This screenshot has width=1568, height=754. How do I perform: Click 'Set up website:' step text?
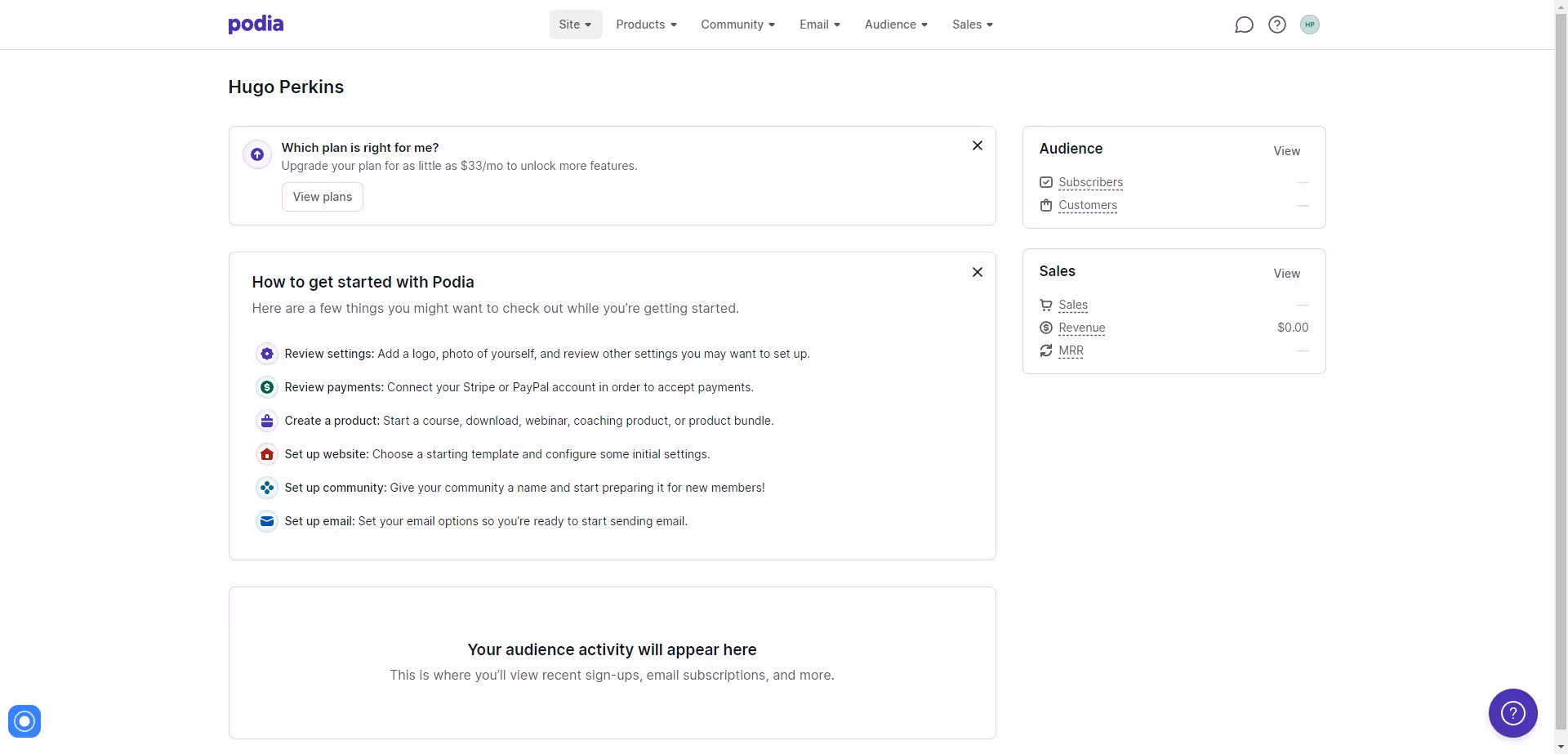(327, 454)
